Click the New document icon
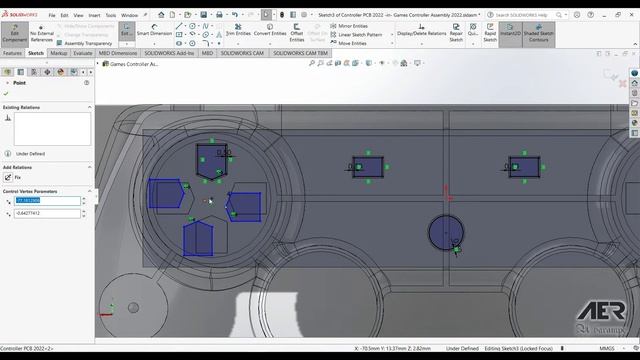 click(x=173, y=15)
